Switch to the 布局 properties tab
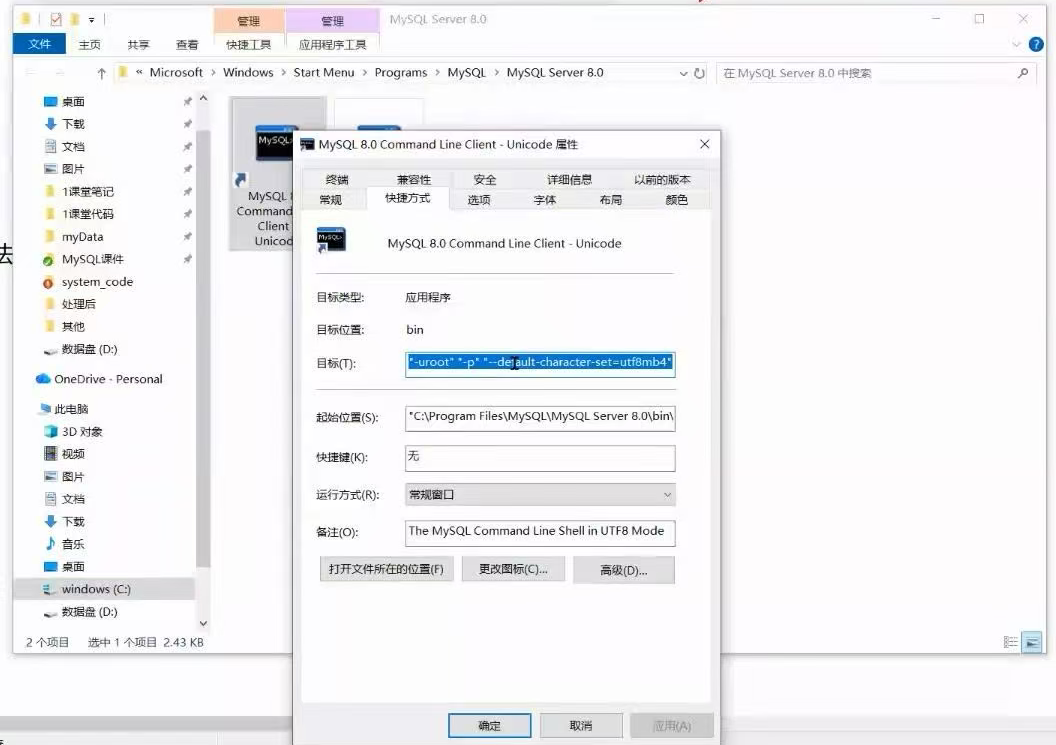1056x745 pixels. click(x=610, y=200)
